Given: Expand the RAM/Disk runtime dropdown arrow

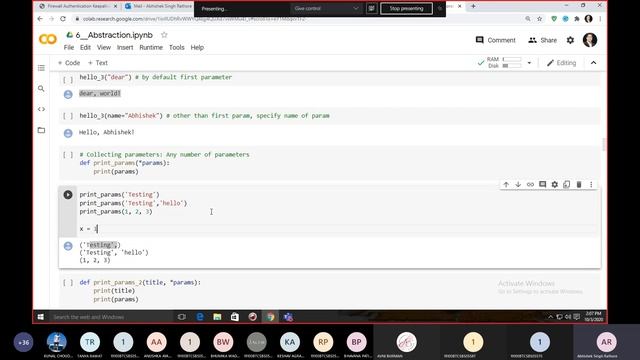Looking at the screenshot, I should pos(529,63).
